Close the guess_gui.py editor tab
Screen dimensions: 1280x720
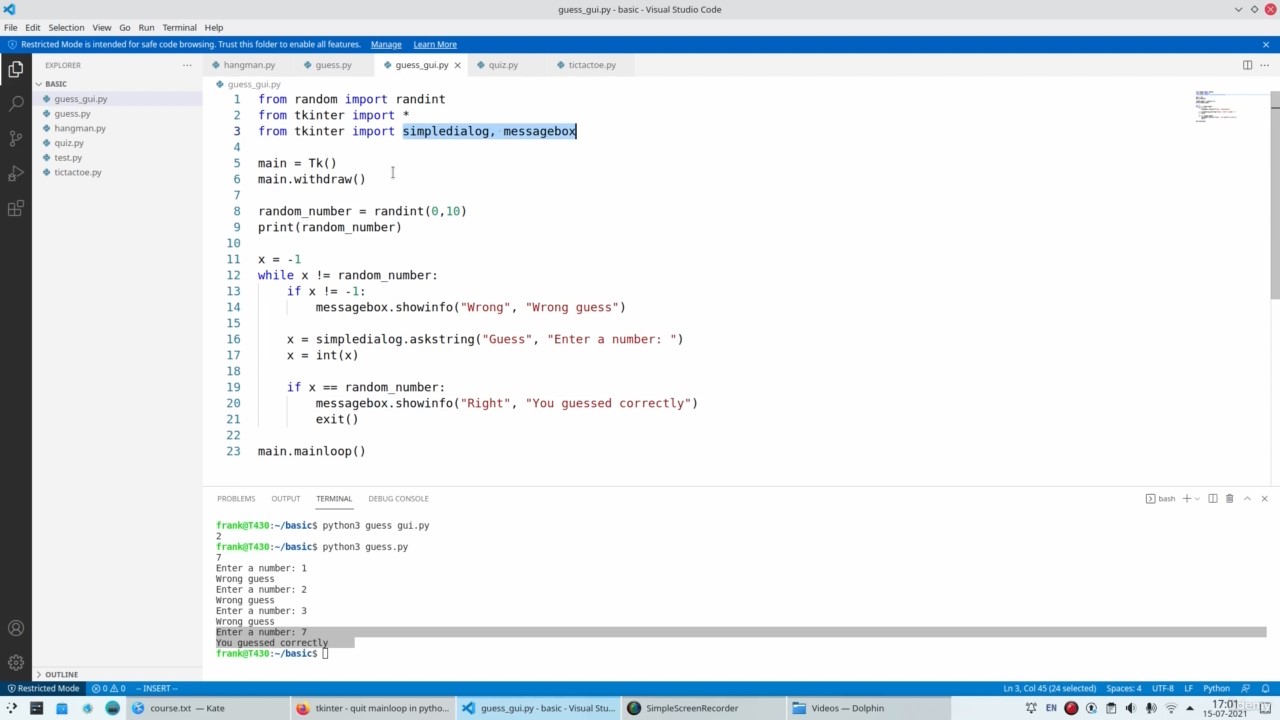point(458,65)
